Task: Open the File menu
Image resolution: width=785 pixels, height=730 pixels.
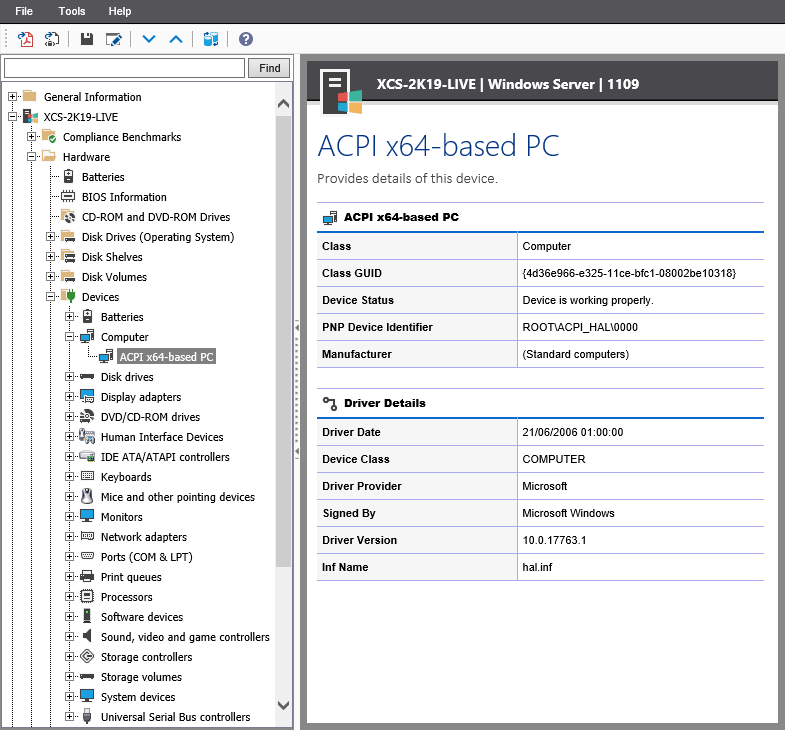Action: pyautogui.click(x=24, y=11)
